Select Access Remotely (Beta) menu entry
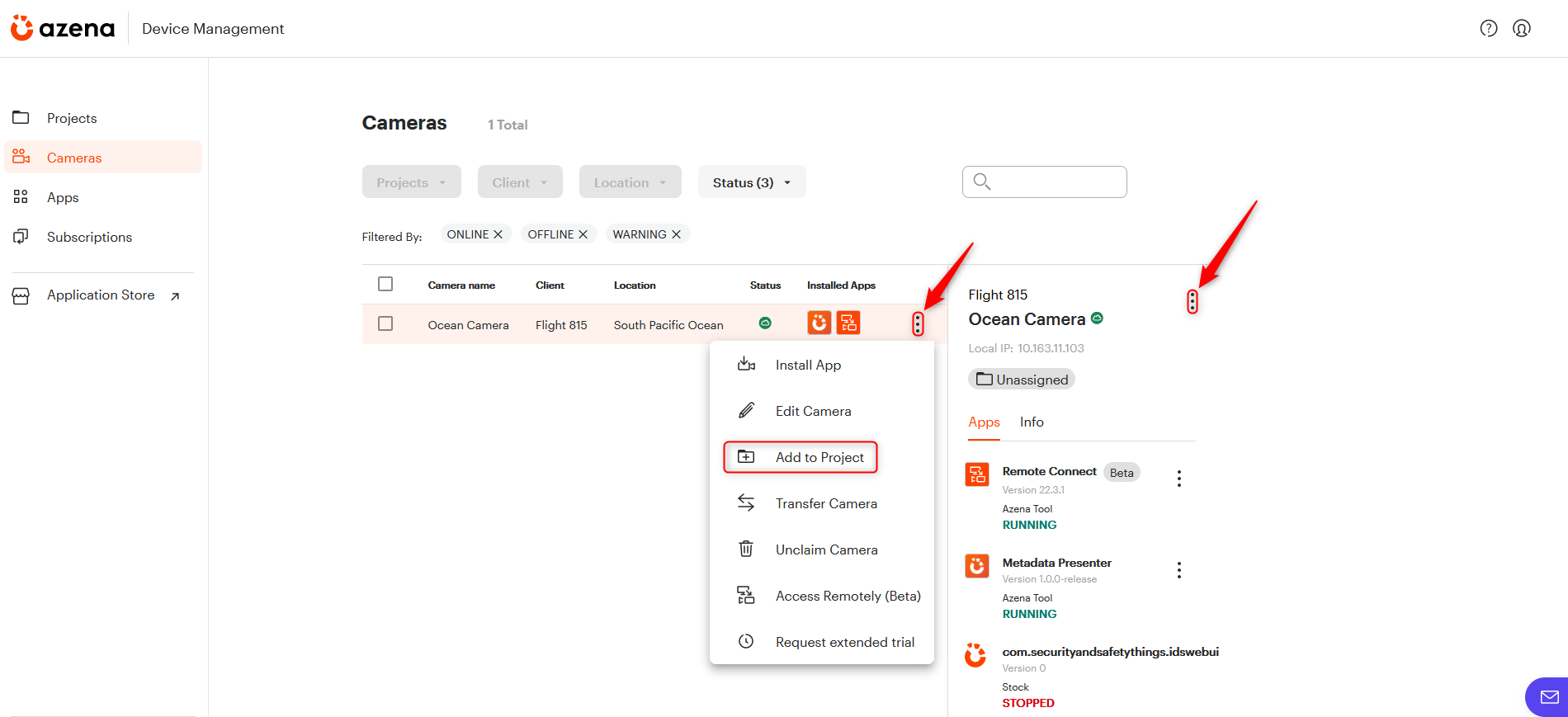Image resolution: width=1568 pixels, height=717 pixels. coord(822,596)
